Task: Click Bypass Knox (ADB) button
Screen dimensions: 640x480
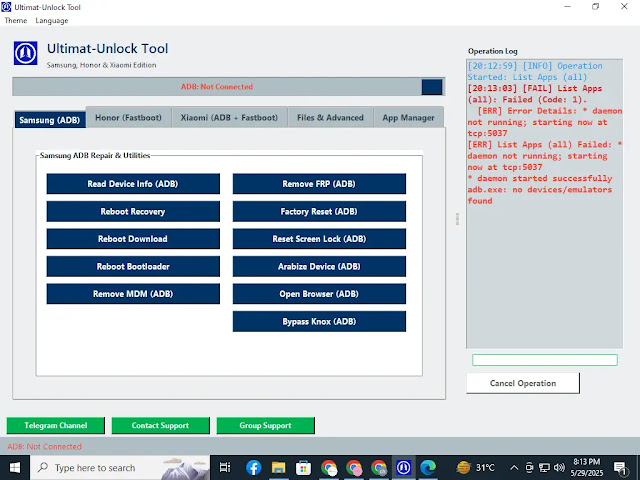Action: pos(319,321)
